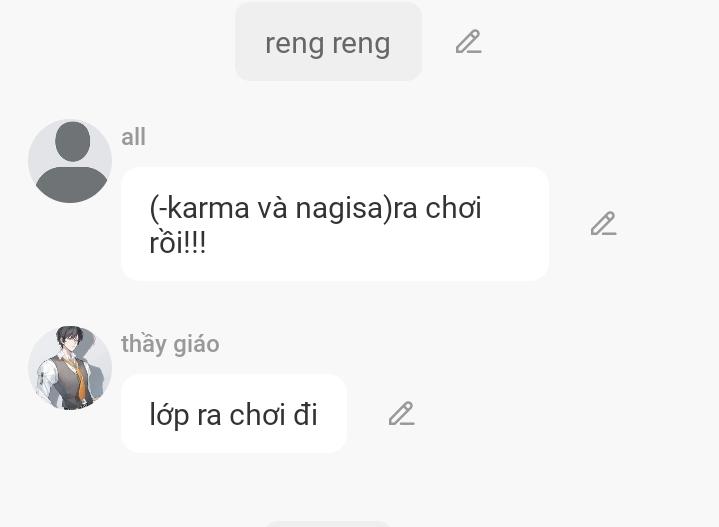Edit the "reng reng" narration with the pencil icon
719x527 pixels.
coord(468,42)
